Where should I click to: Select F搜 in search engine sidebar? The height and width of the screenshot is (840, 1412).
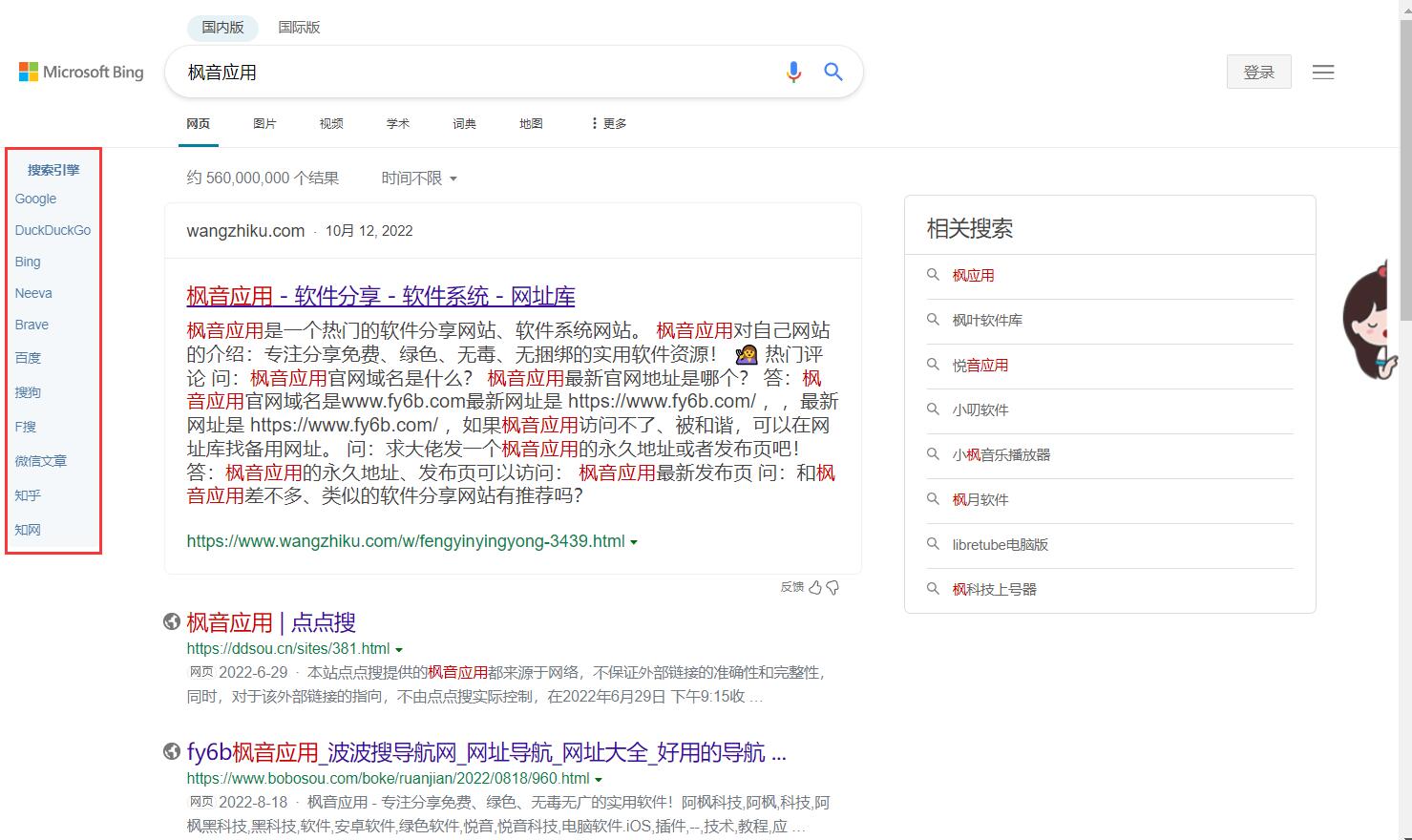click(x=26, y=427)
